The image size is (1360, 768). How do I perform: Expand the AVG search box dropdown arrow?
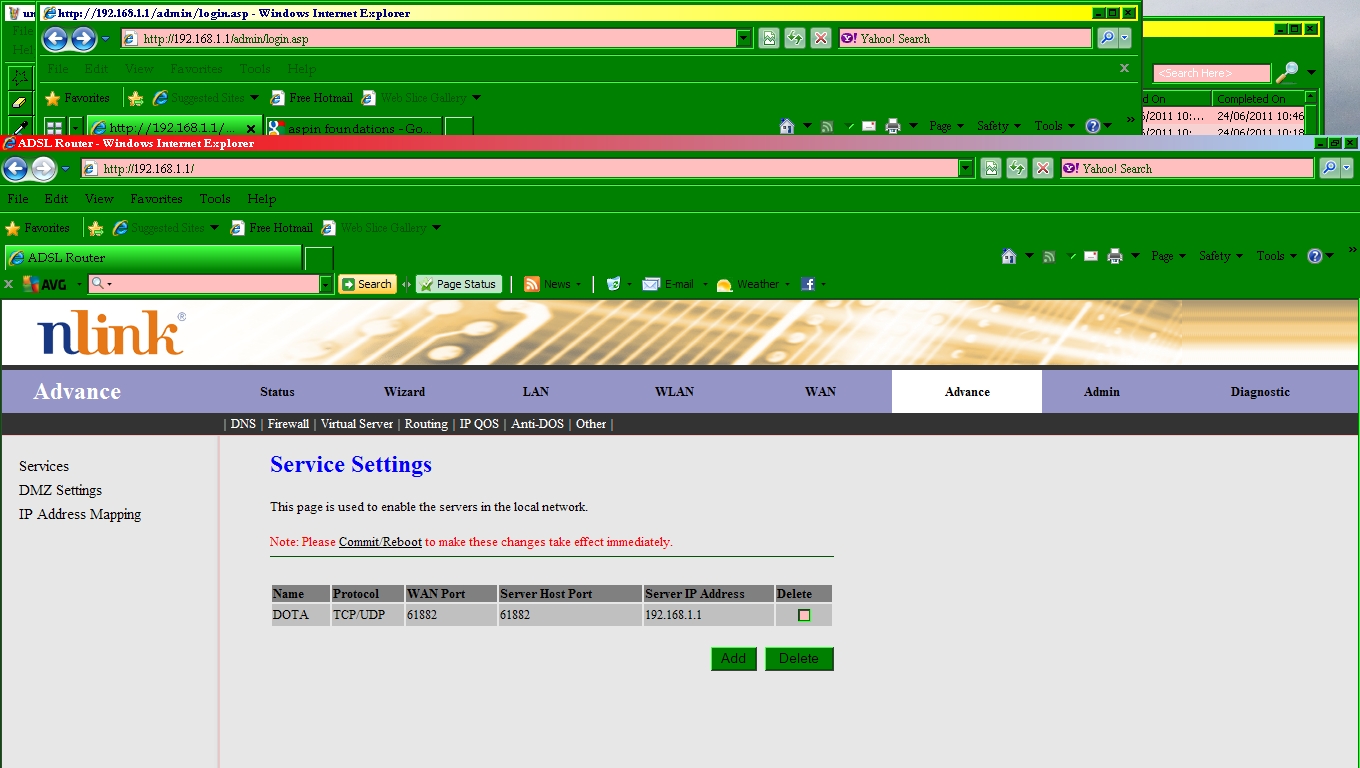point(325,284)
